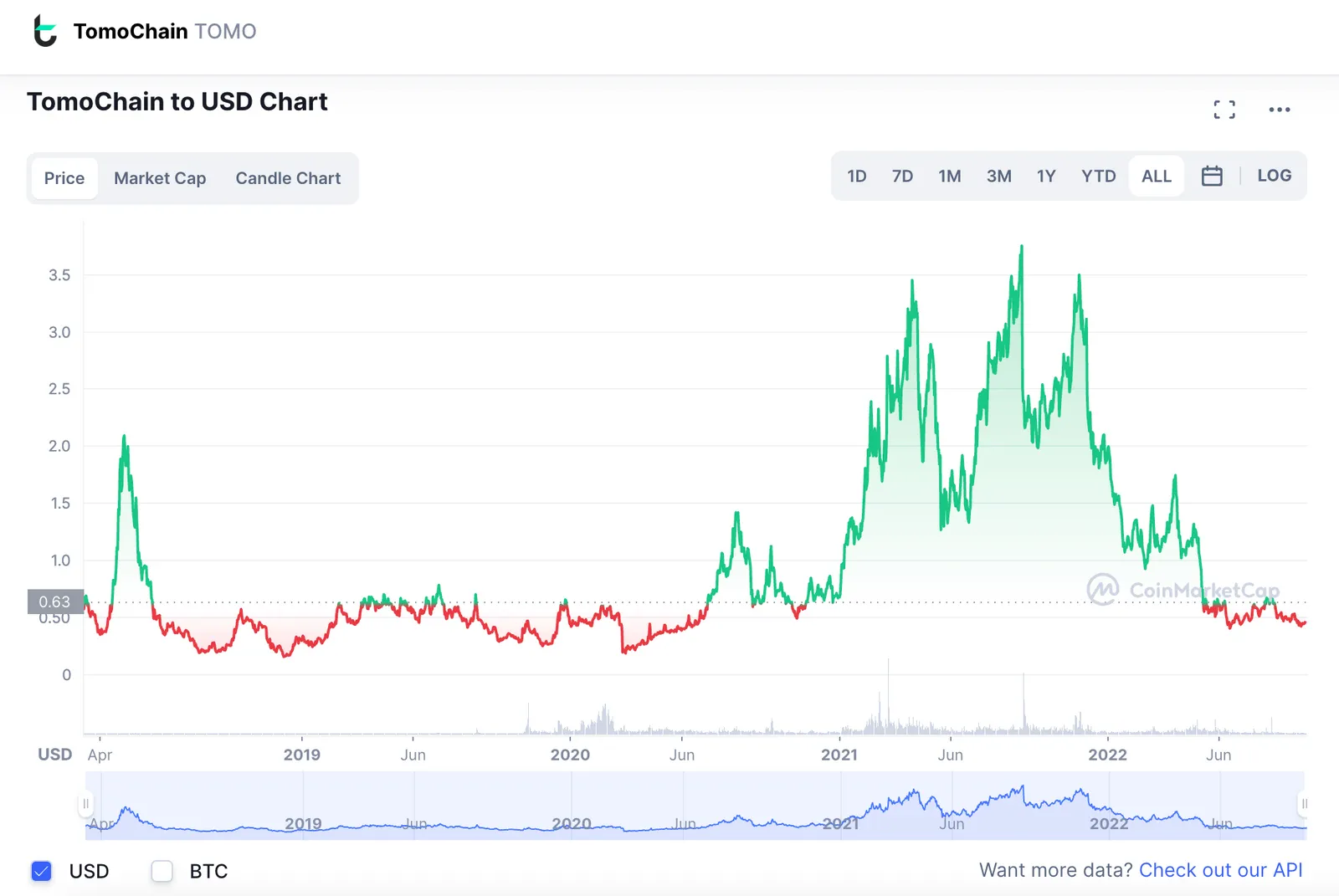Open fullscreen chart view icon
This screenshot has height=896, width=1339.
1224,110
